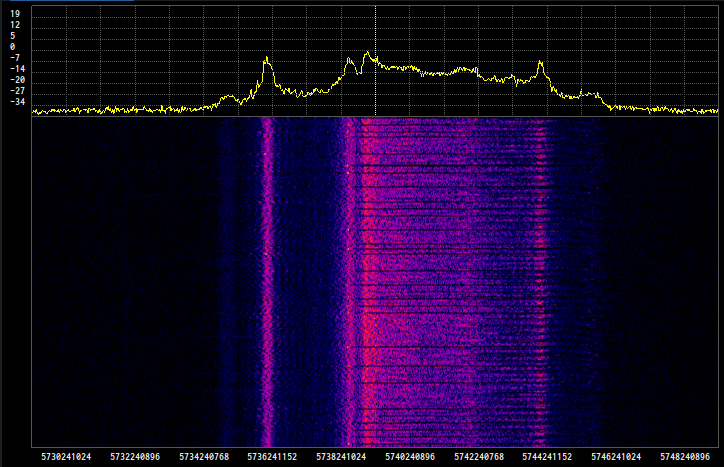
Task: Click the 5736241152 frequency label
Action: (272, 457)
